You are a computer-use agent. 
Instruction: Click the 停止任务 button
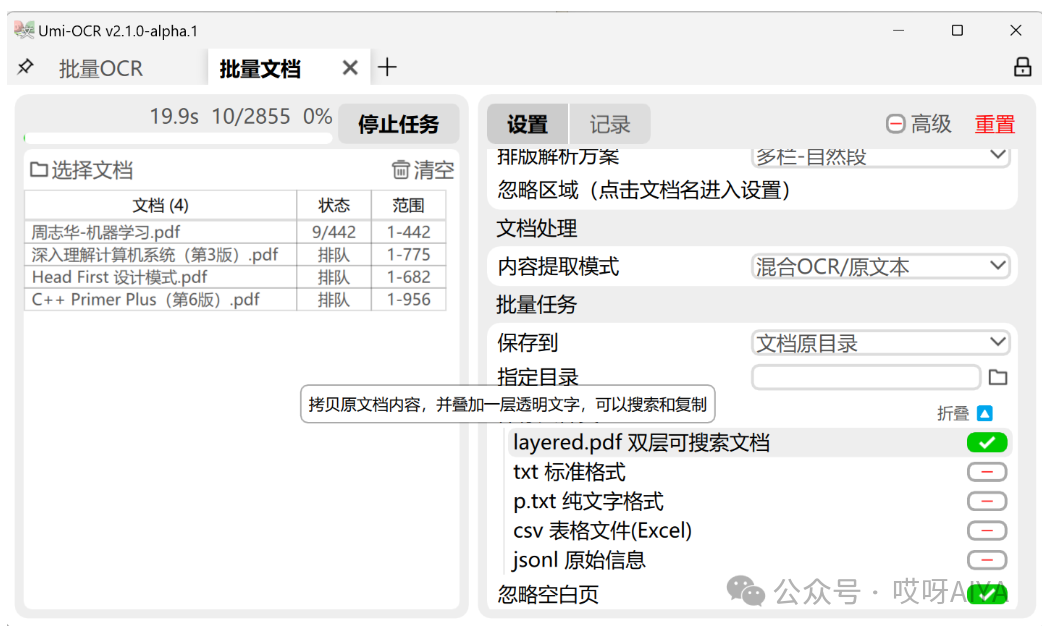(x=398, y=124)
